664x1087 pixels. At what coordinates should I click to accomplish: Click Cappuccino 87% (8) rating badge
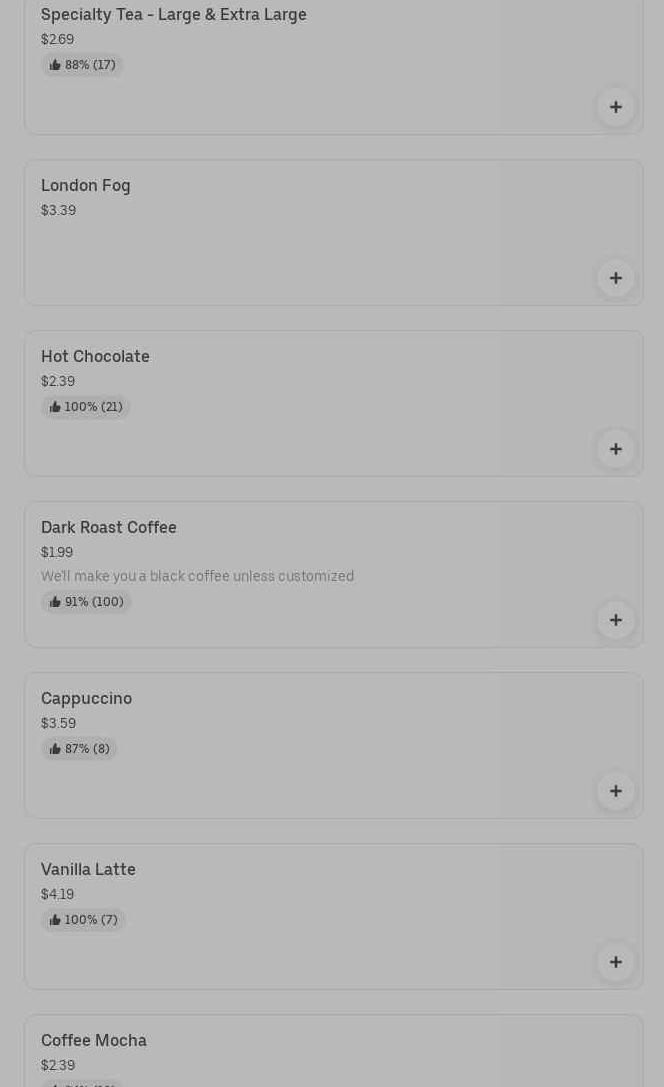[79, 749]
